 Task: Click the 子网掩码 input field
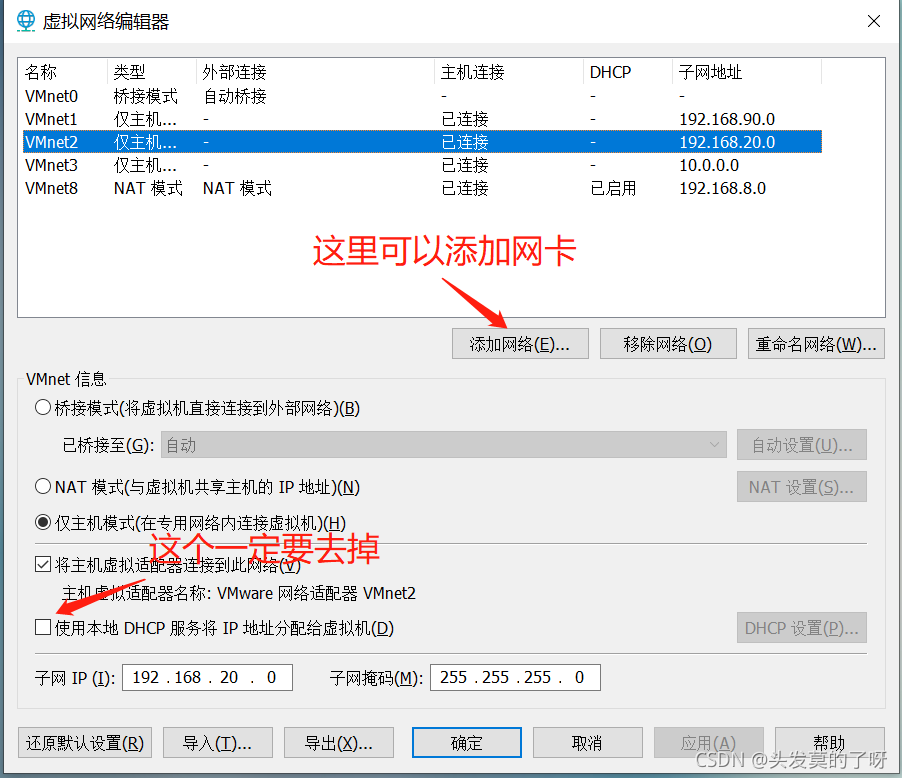515,677
